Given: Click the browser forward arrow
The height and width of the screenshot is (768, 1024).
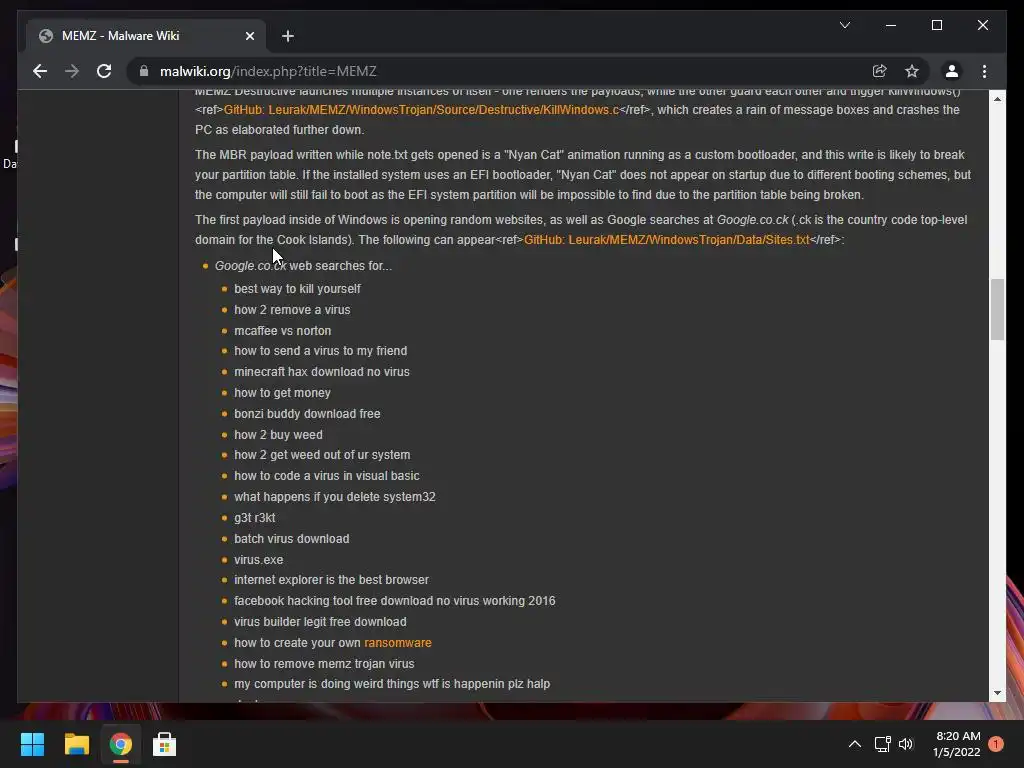Looking at the screenshot, I should coord(72,71).
